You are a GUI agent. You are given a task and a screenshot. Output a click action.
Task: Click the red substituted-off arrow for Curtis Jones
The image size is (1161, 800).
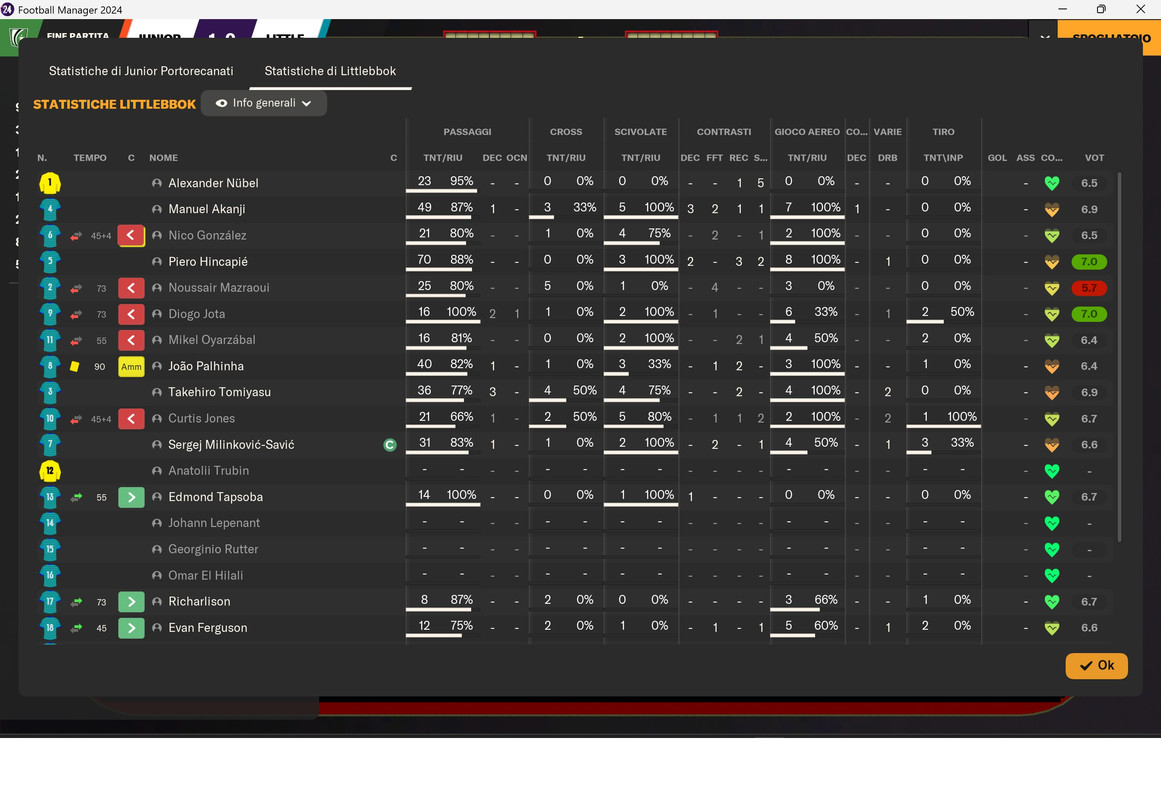point(131,419)
